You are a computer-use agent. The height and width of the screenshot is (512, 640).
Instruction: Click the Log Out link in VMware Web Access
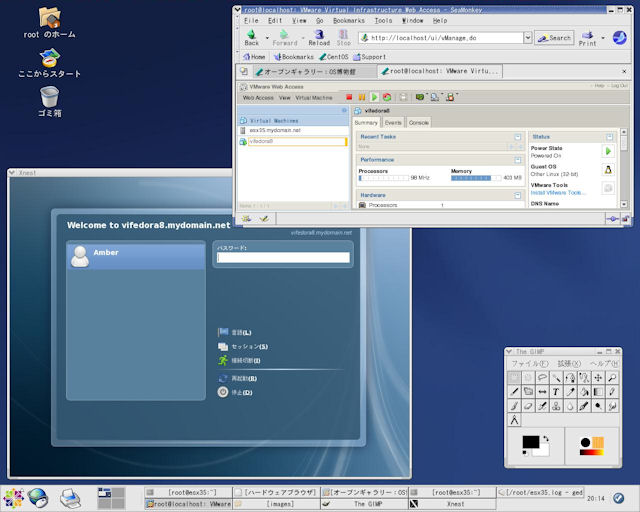[620, 86]
